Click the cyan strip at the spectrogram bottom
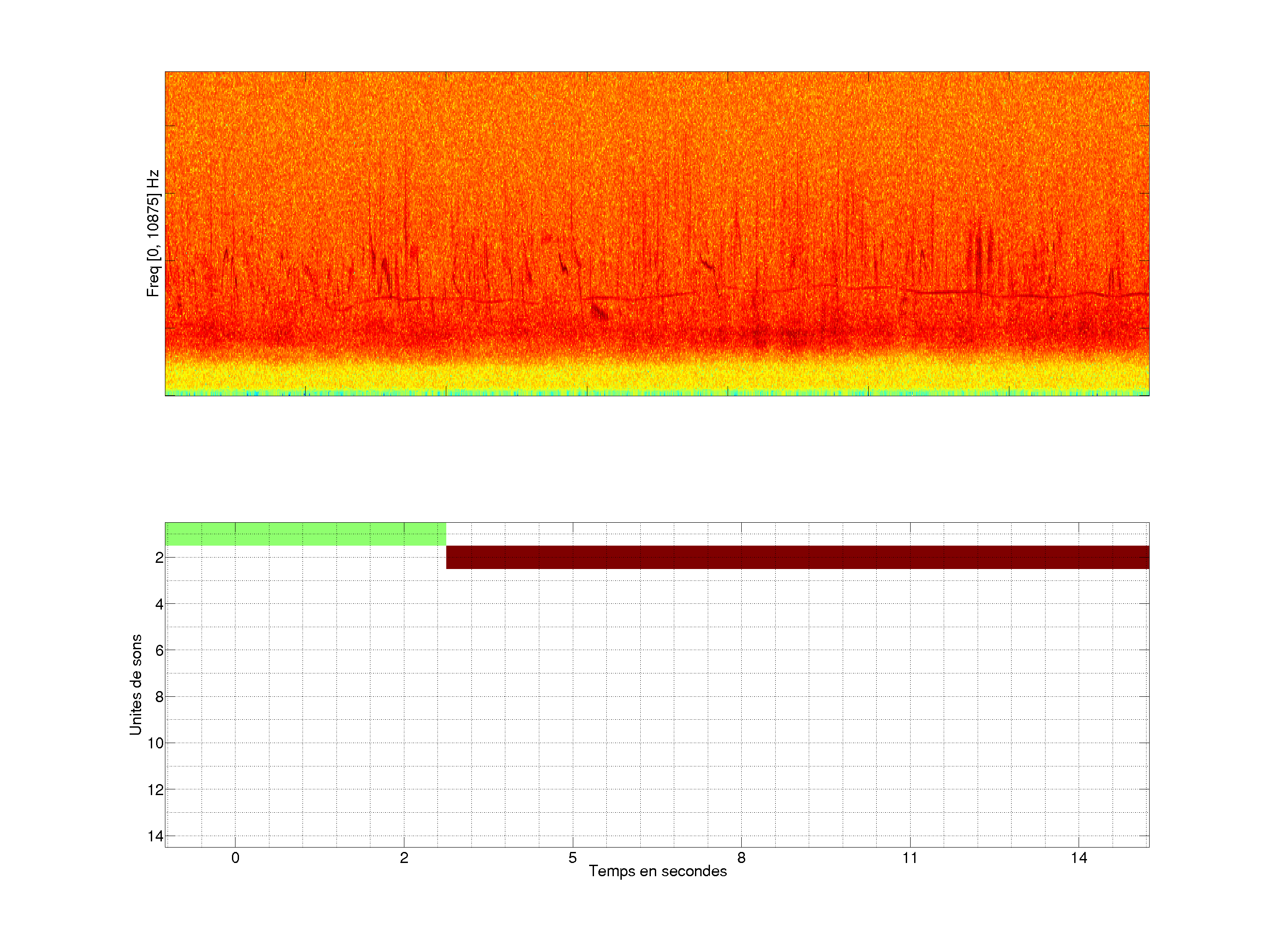 [657, 393]
